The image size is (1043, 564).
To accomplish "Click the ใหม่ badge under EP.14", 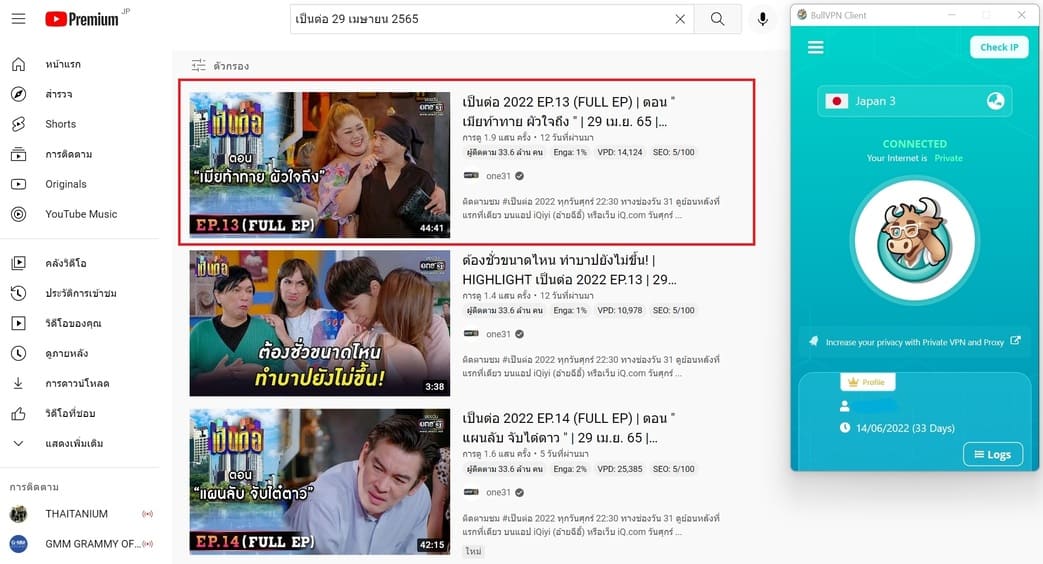I will (x=473, y=551).
